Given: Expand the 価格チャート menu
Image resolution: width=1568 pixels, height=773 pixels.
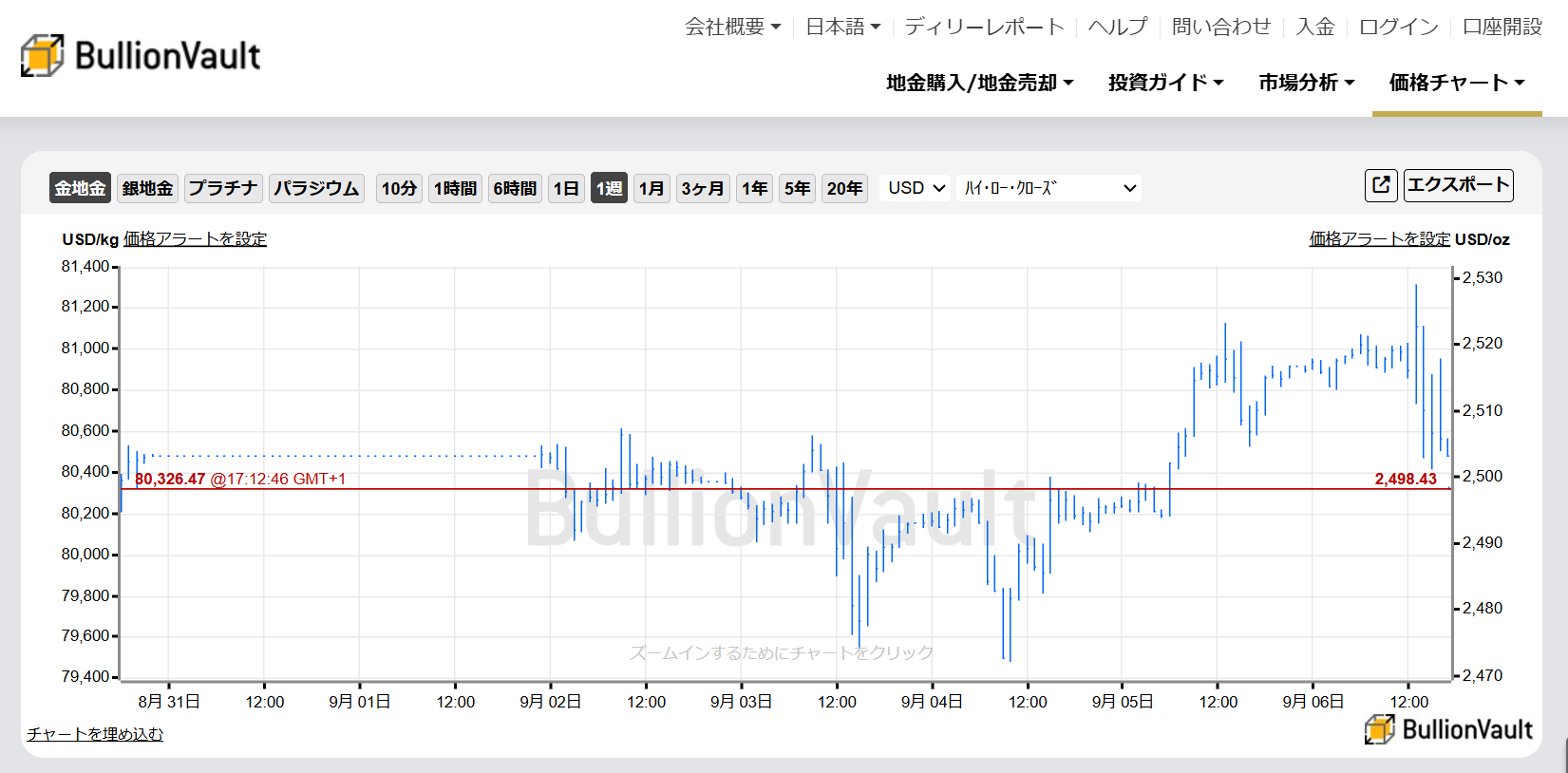Looking at the screenshot, I should [x=1457, y=83].
